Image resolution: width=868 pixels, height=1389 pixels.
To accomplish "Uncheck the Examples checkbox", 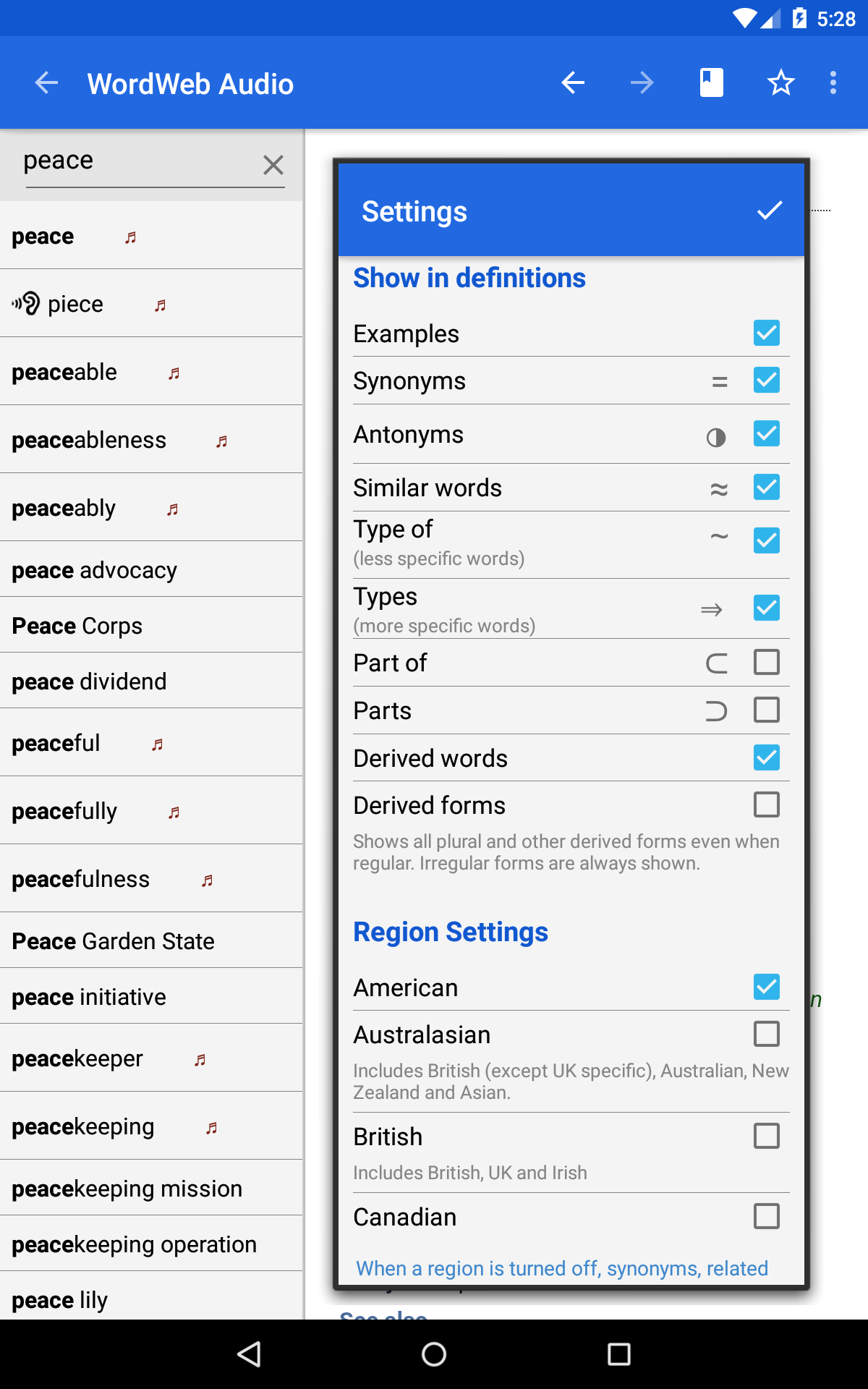I will pyautogui.click(x=767, y=333).
